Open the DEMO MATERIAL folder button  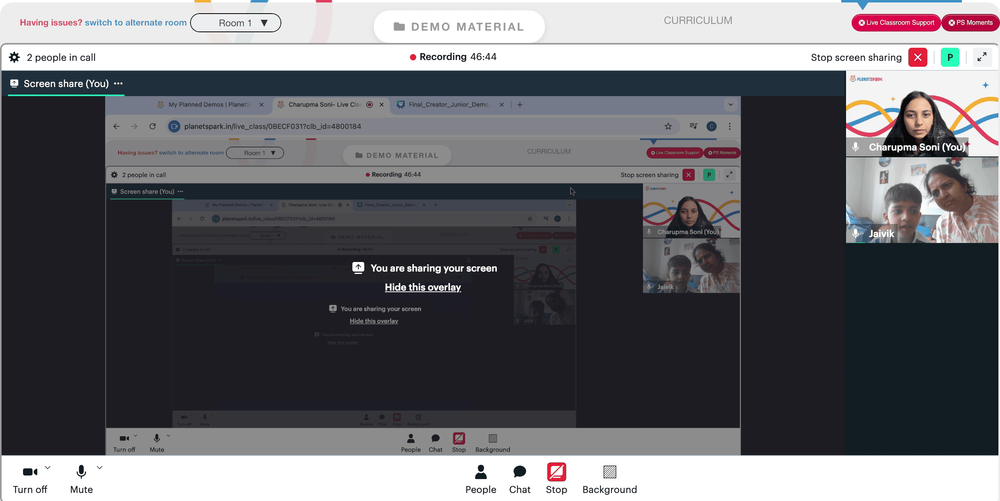(459, 27)
